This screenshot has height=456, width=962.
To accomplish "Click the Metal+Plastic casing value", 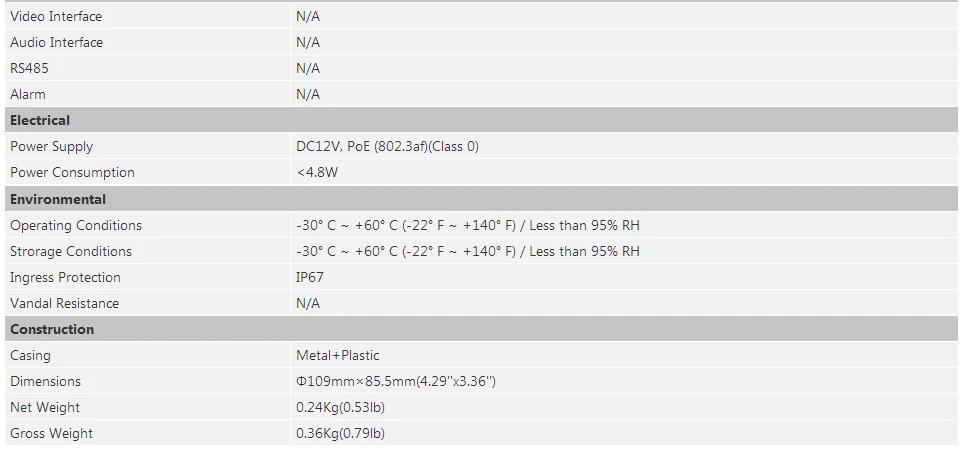I will 338,355.
